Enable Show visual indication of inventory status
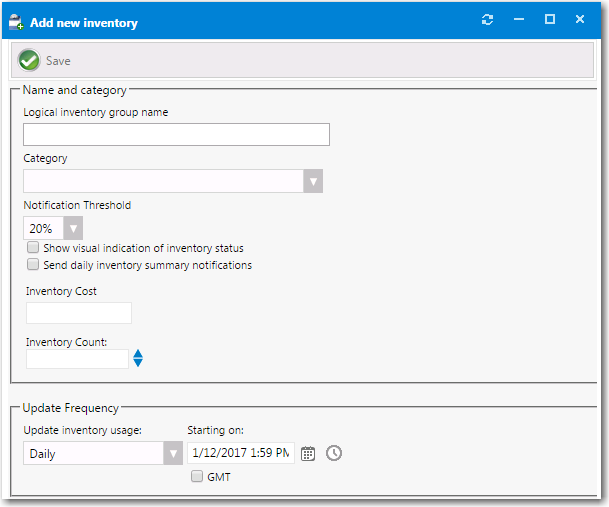 [34, 248]
